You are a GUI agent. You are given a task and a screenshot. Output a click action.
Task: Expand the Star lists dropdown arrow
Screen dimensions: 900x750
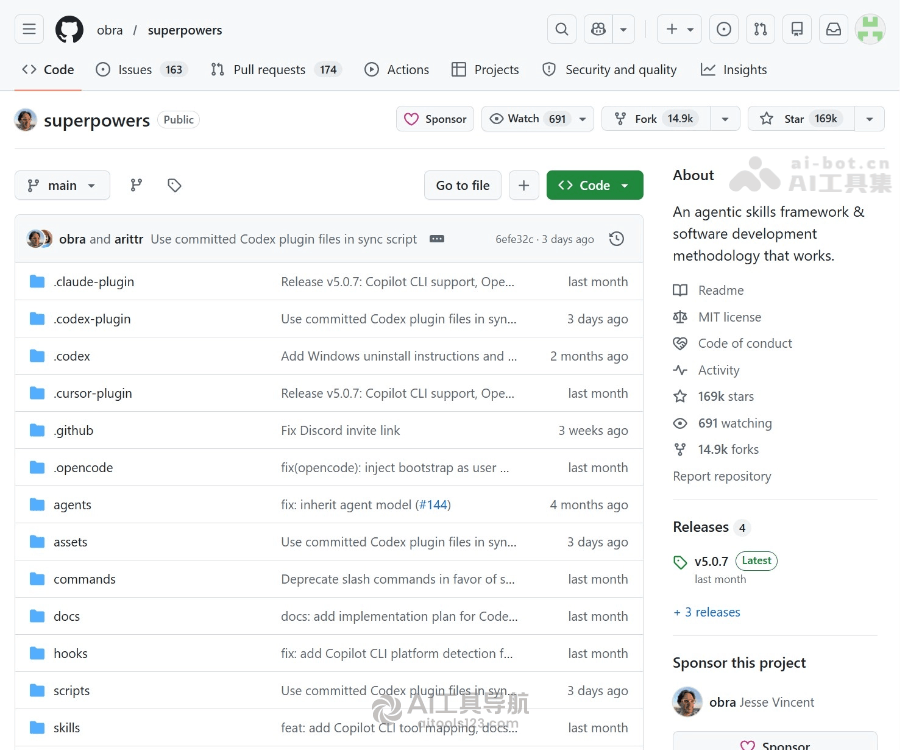click(870, 119)
